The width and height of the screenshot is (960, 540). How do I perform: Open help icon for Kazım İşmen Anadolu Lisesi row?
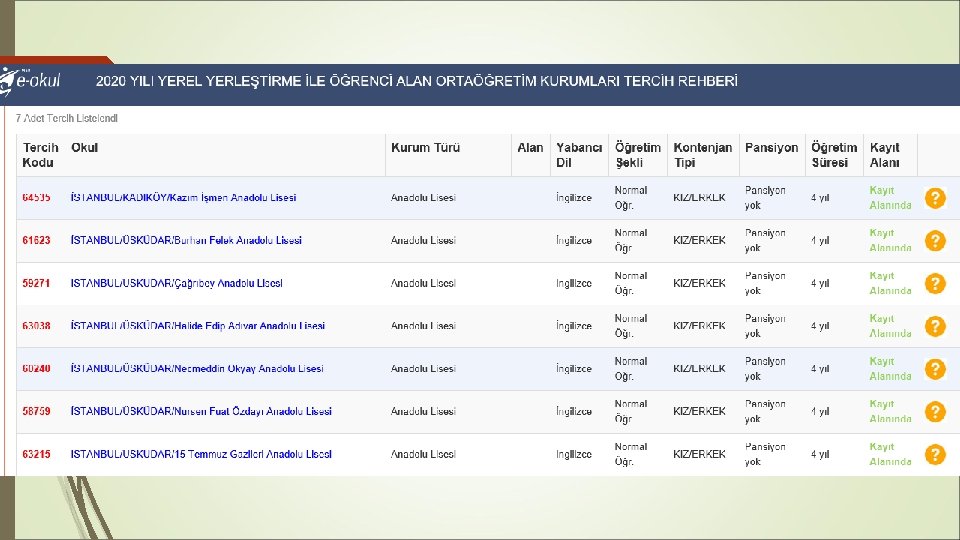click(935, 198)
